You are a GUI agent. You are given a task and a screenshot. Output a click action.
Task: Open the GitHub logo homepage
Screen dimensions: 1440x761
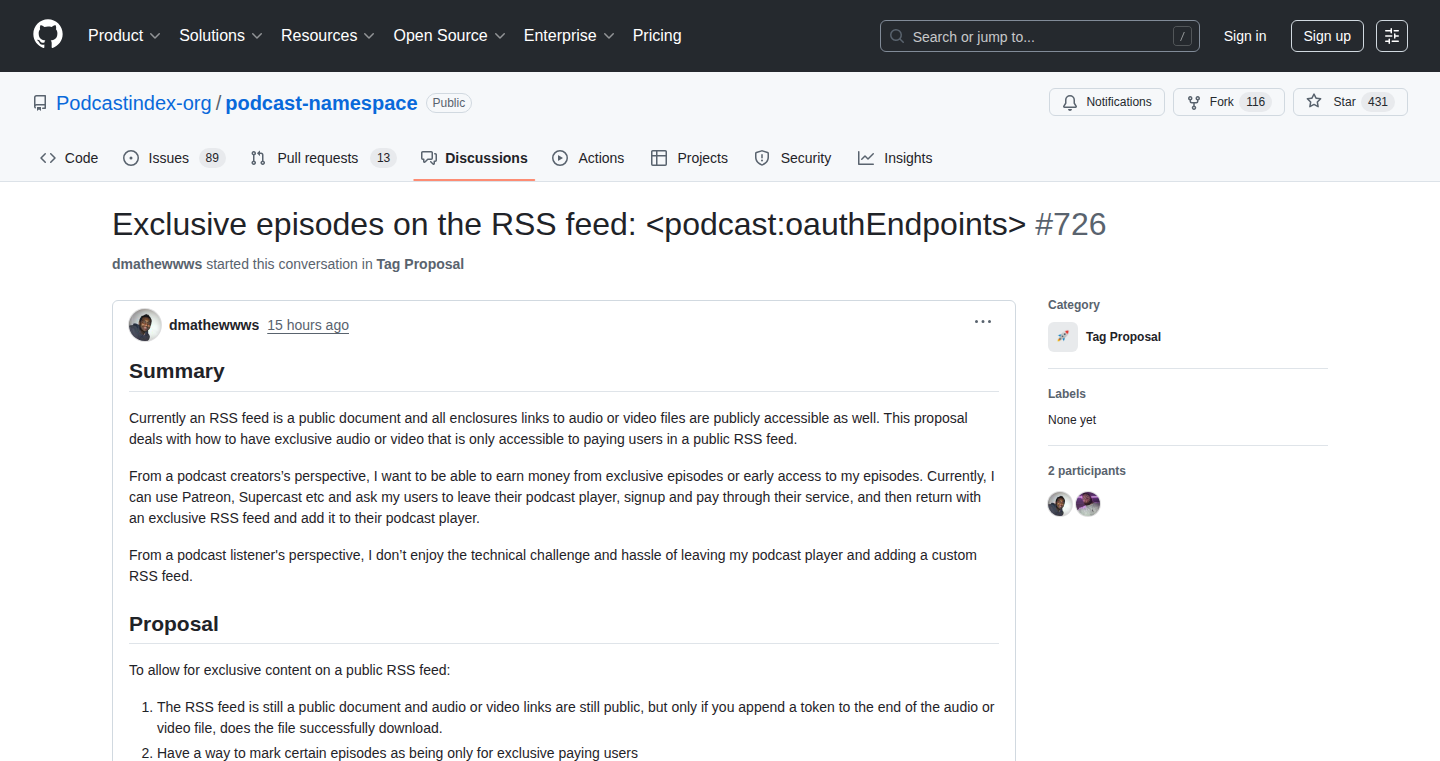tap(48, 35)
